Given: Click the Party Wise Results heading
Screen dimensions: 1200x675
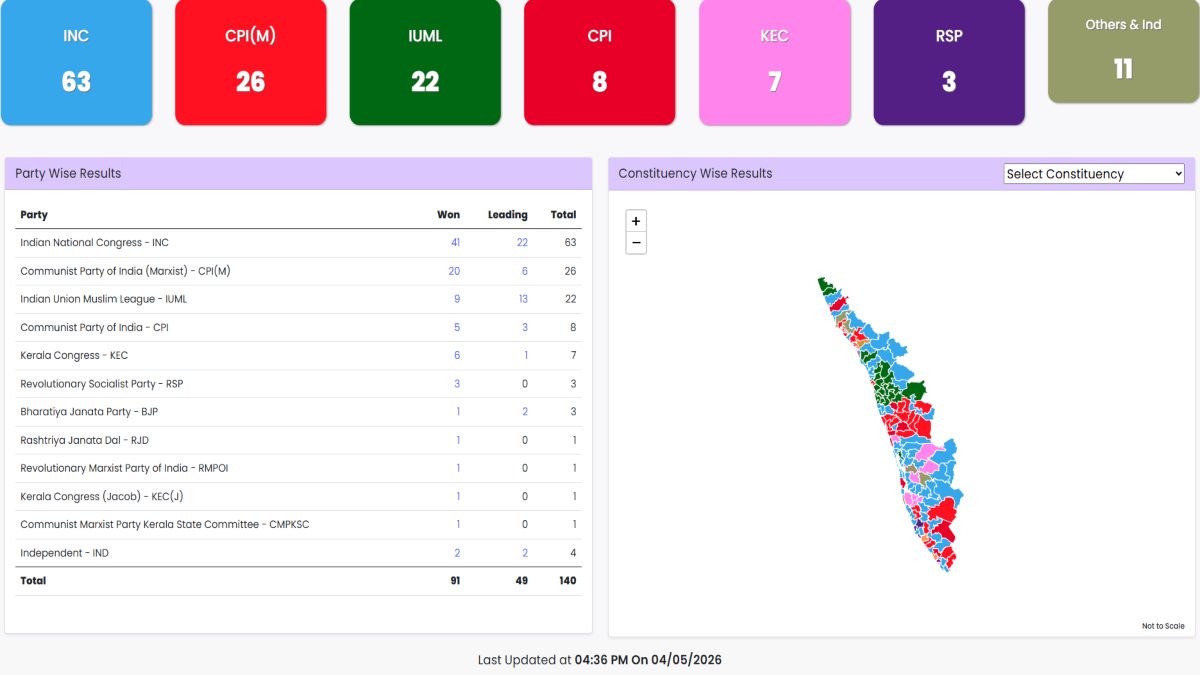Looking at the screenshot, I should coord(68,173).
